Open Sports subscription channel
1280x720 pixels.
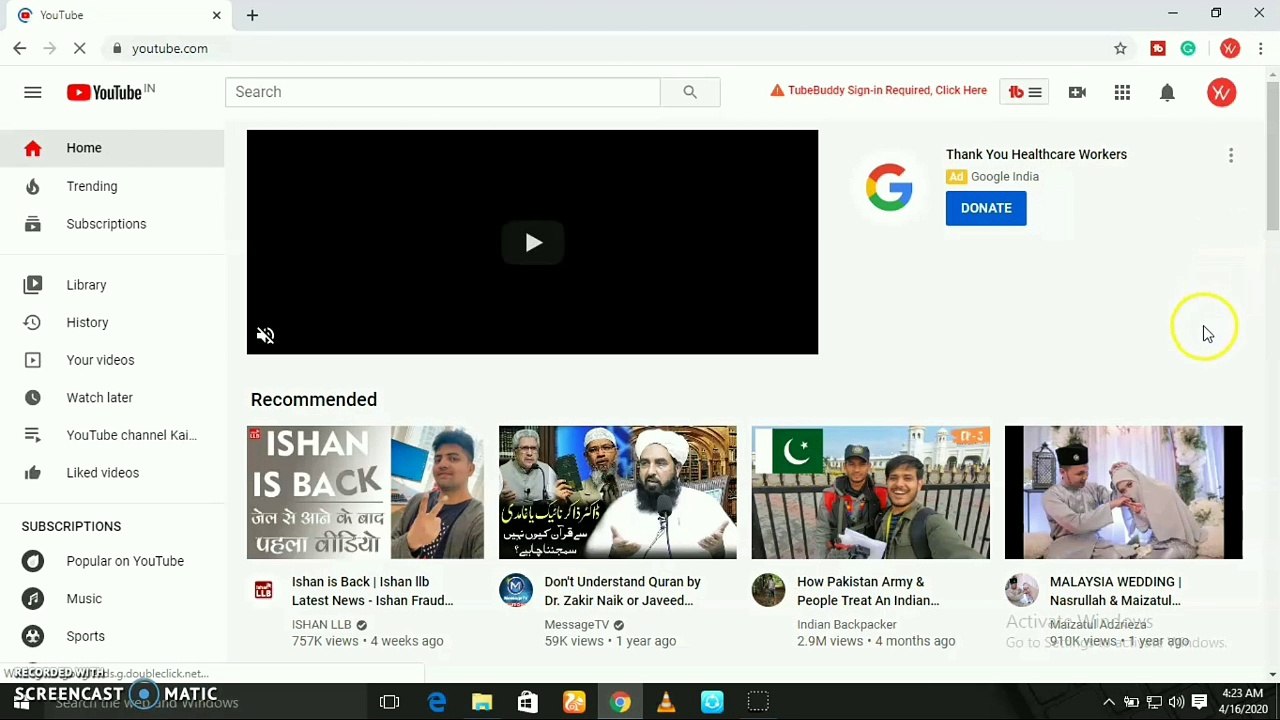[112, 636]
